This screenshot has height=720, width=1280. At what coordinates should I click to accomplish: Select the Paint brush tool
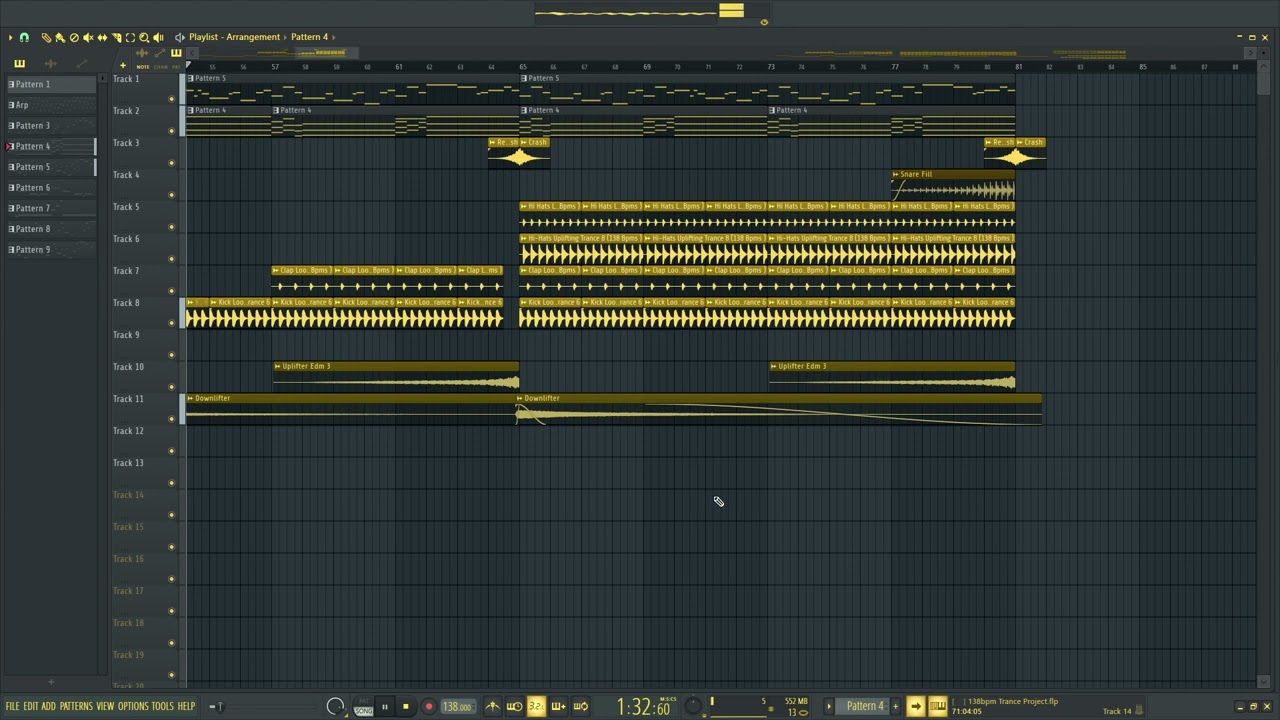60,37
